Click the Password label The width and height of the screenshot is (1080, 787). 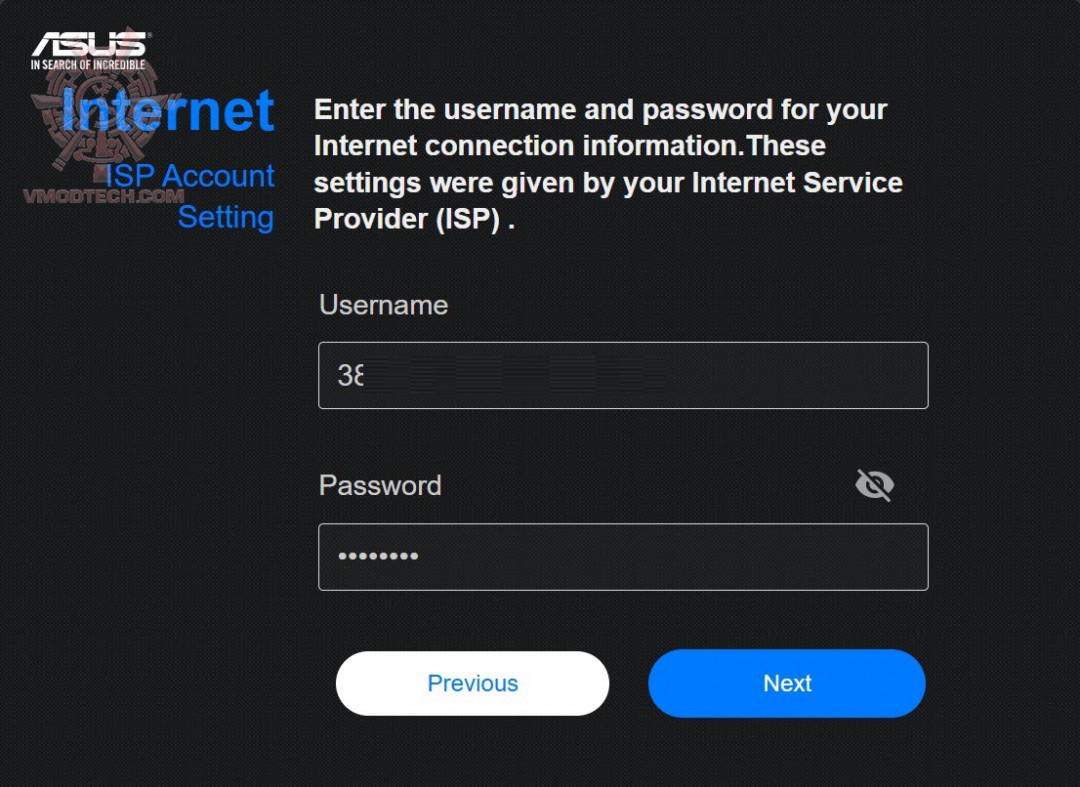(379, 485)
